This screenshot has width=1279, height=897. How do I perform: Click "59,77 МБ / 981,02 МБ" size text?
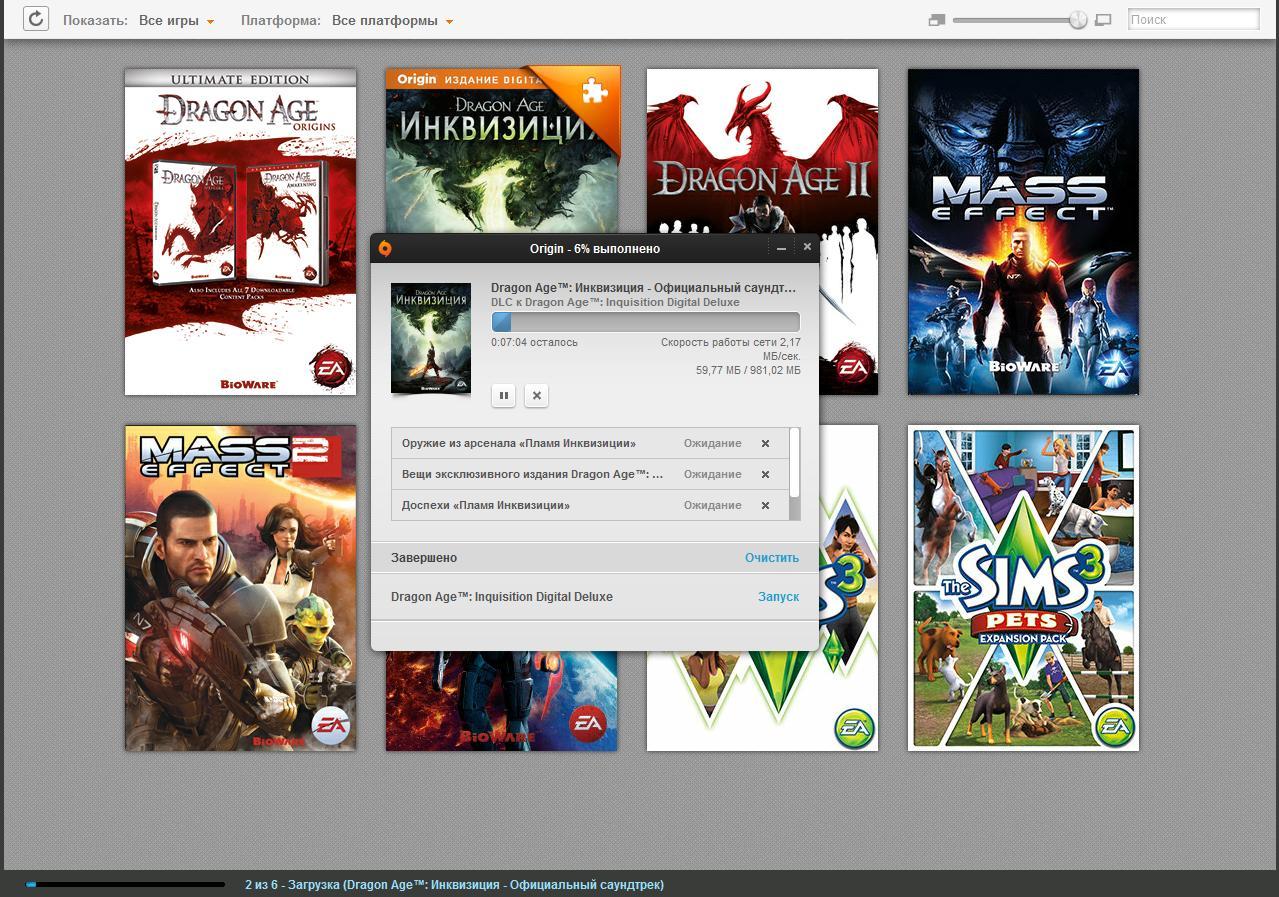(748, 370)
